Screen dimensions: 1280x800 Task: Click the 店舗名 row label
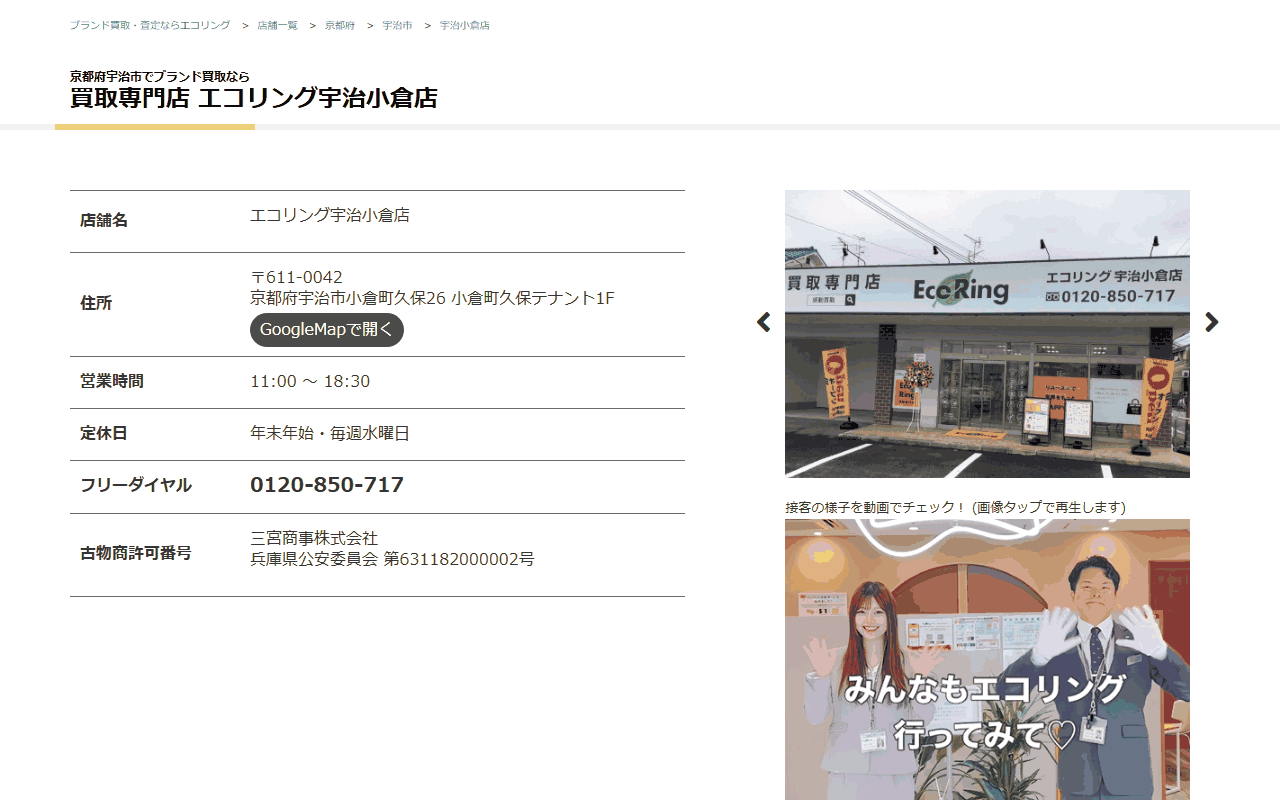coord(104,220)
